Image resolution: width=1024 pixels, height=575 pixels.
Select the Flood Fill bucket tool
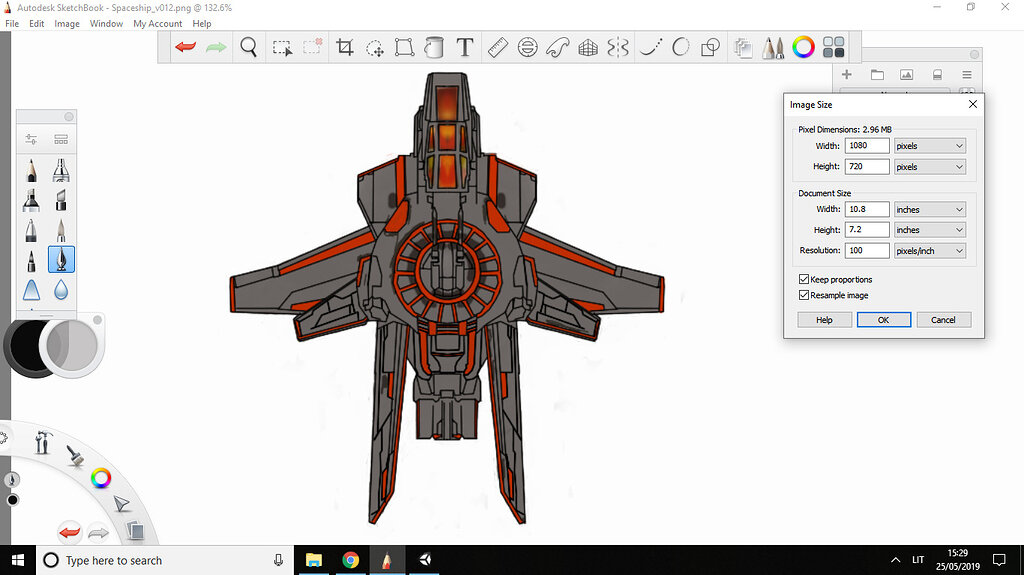[x=434, y=47]
